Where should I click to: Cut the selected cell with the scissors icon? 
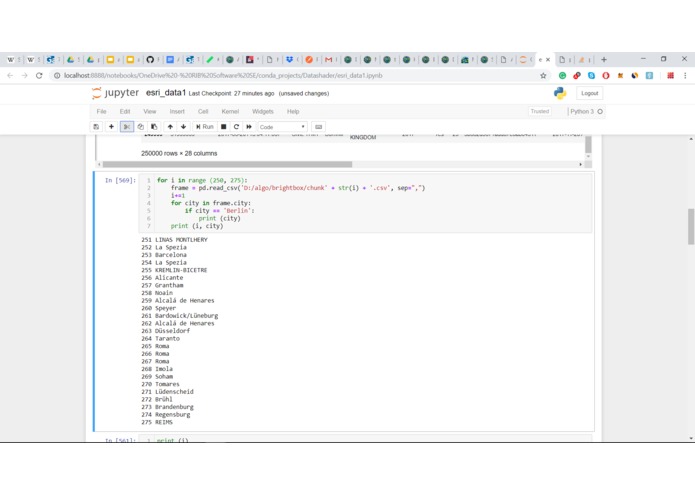point(127,127)
